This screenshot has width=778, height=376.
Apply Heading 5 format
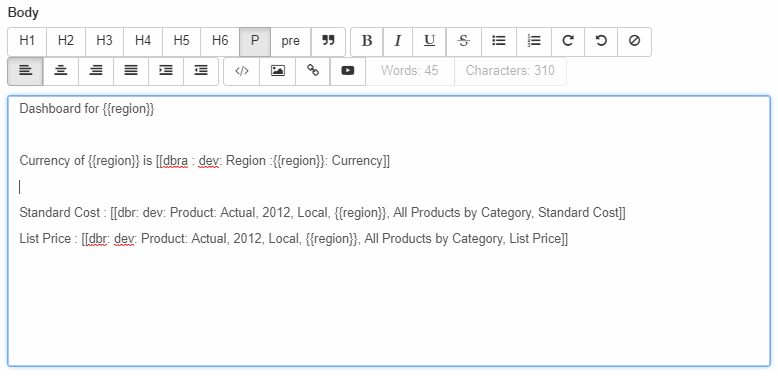coord(182,42)
